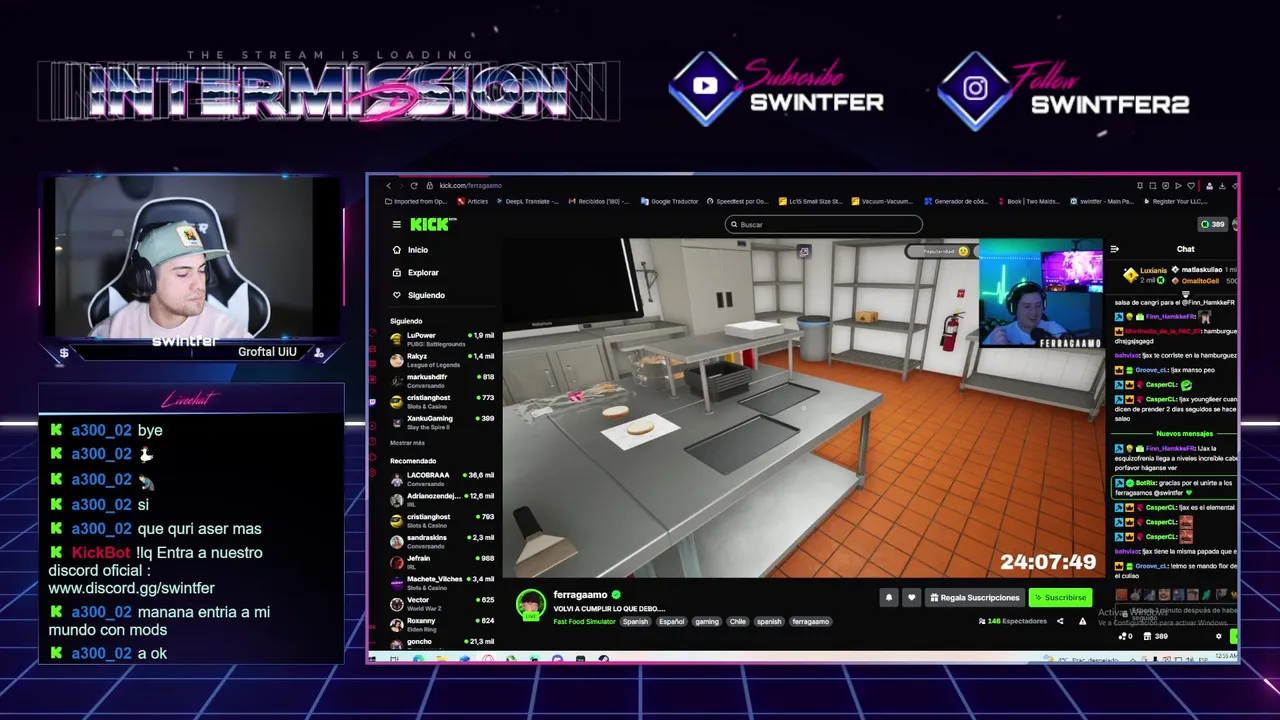The height and width of the screenshot is (720, 1280).
Task: Open sandraskins recommended channel
Action: click(442, 541)
